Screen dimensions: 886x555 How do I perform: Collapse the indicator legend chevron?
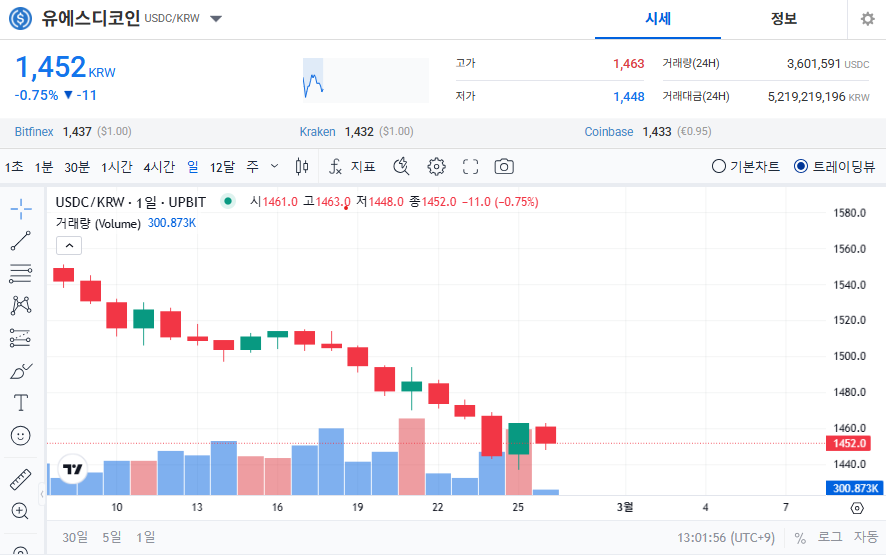pos(69,245)
